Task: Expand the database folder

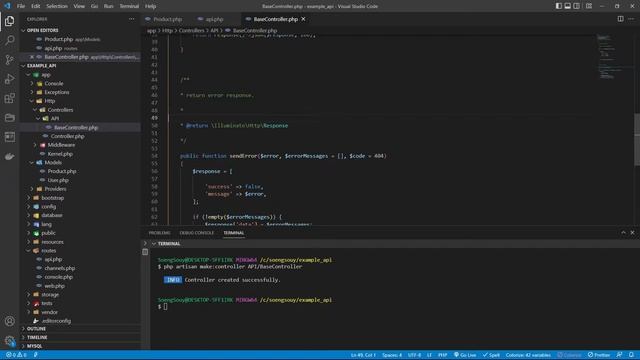Action: pyautogui.click(x=52, y=215)
